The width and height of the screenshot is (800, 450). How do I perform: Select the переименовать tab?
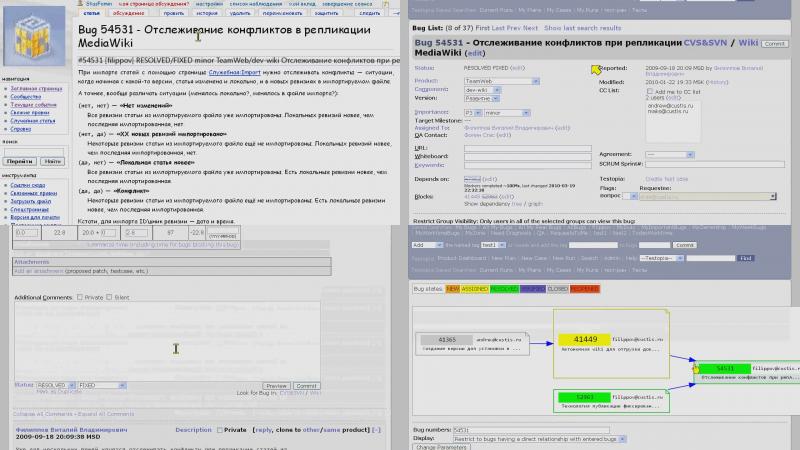[282, 13]
